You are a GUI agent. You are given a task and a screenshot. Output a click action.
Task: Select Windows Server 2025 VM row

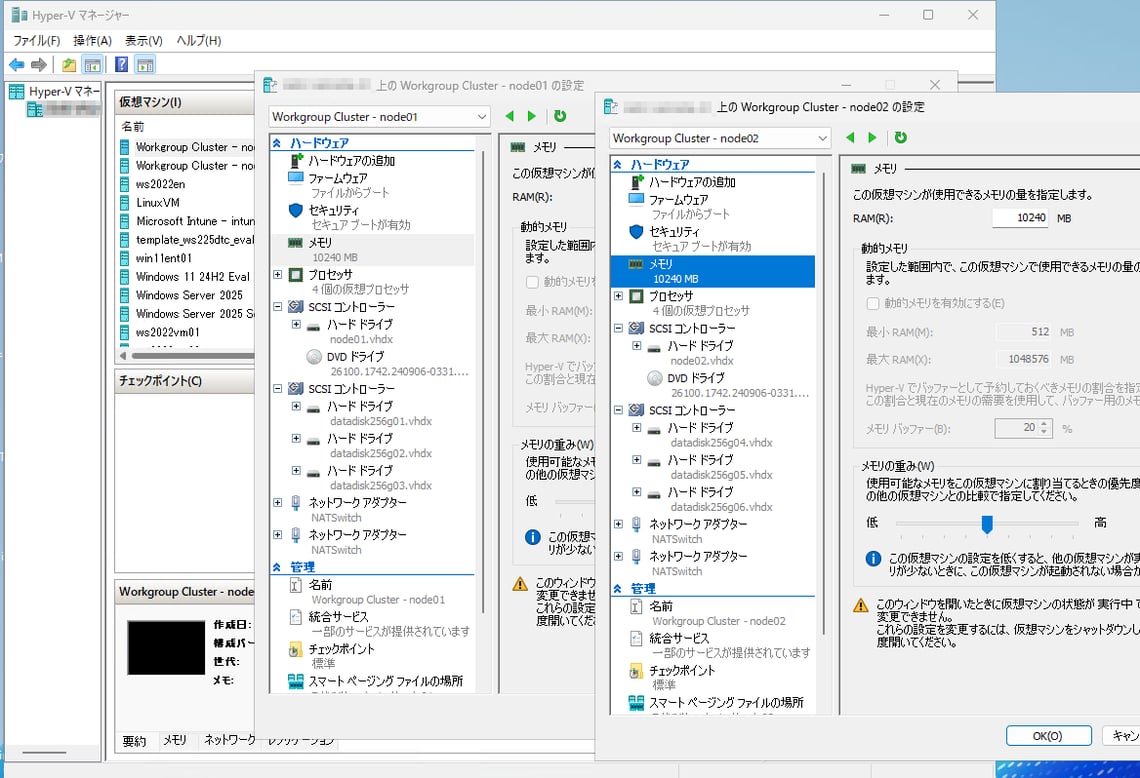(x=189, y=295)
